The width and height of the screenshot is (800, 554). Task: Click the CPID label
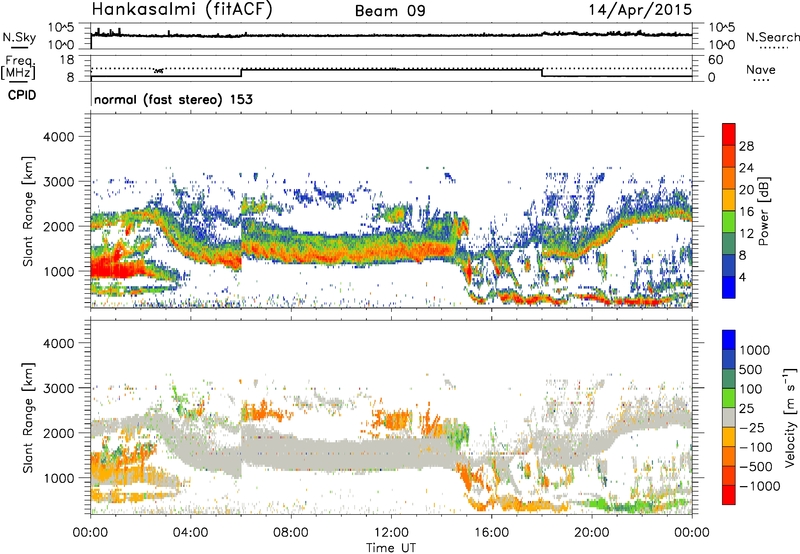click(22, 95)
